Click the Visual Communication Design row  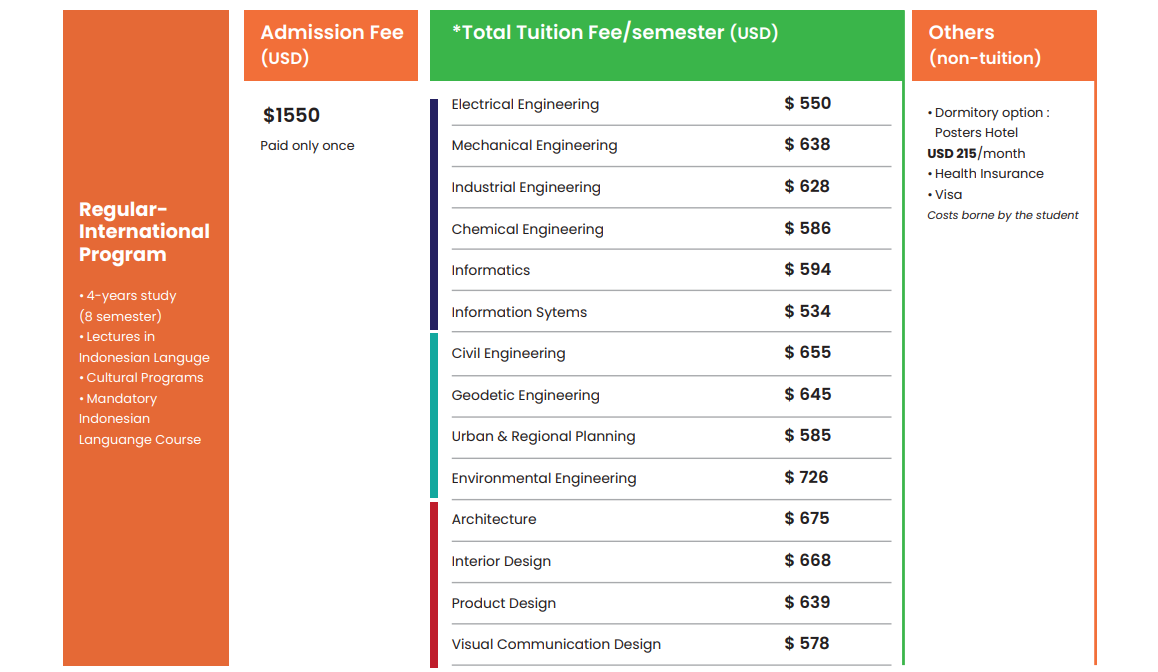coord(671,644)
